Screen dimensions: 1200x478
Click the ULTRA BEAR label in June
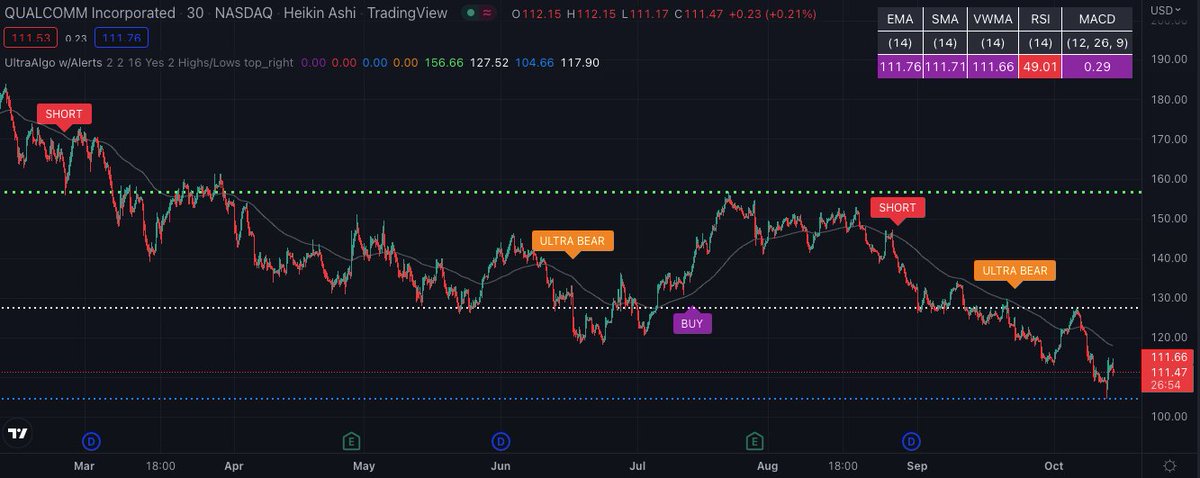573,241
